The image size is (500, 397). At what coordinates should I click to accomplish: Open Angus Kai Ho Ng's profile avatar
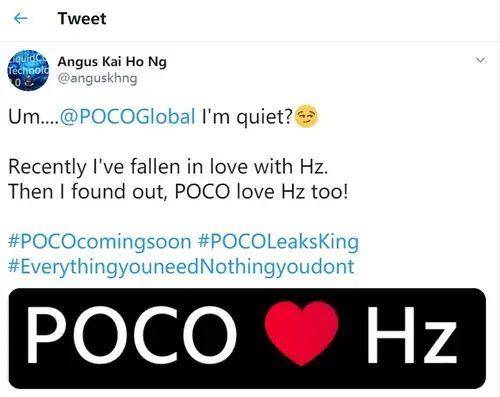[x=28, y=70]
